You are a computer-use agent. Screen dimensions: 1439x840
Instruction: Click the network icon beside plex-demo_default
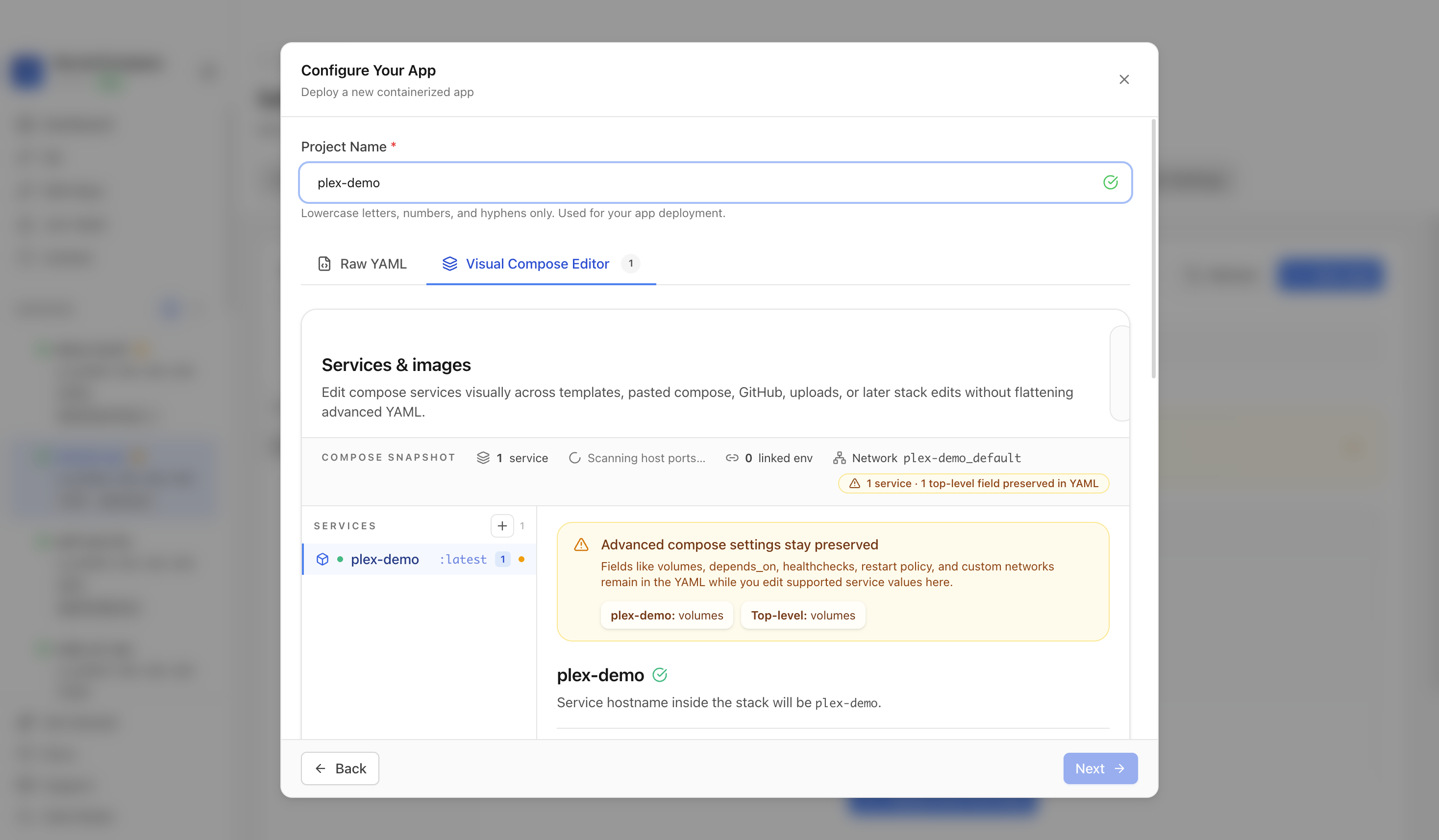pyautogui.click(x=839, y=458)
